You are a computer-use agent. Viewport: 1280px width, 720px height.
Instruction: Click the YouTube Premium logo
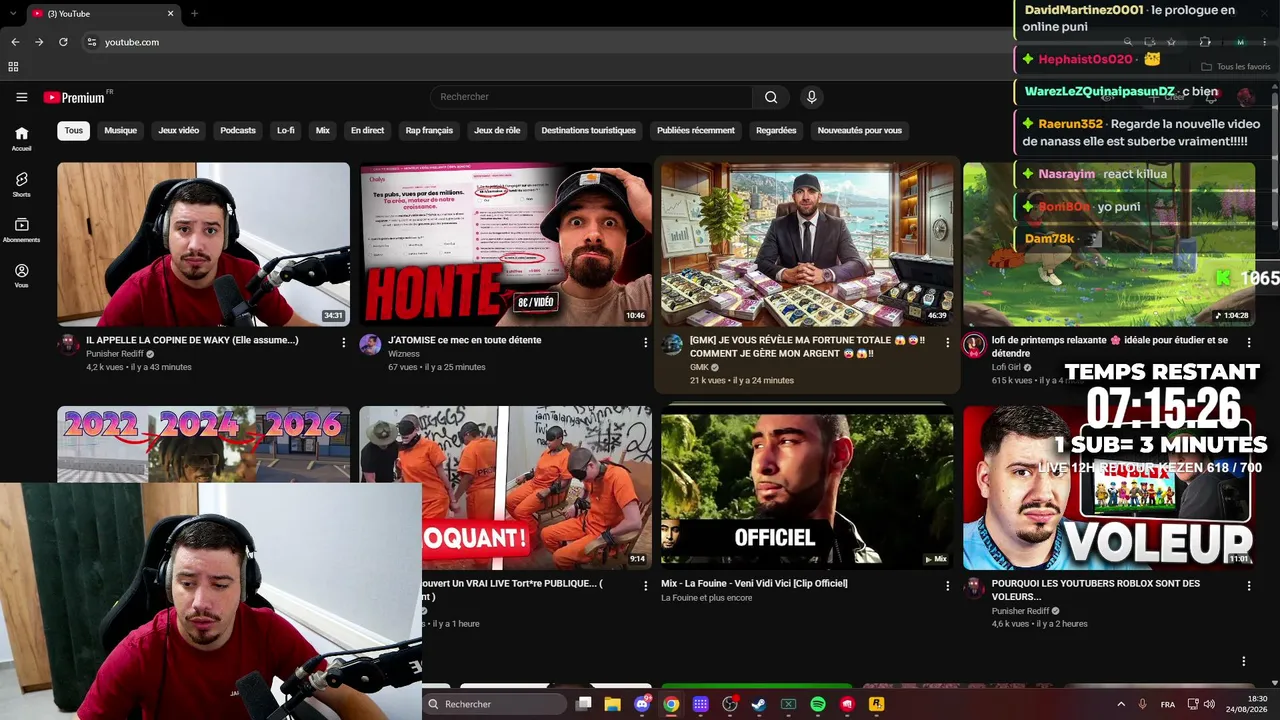[74, 97]
